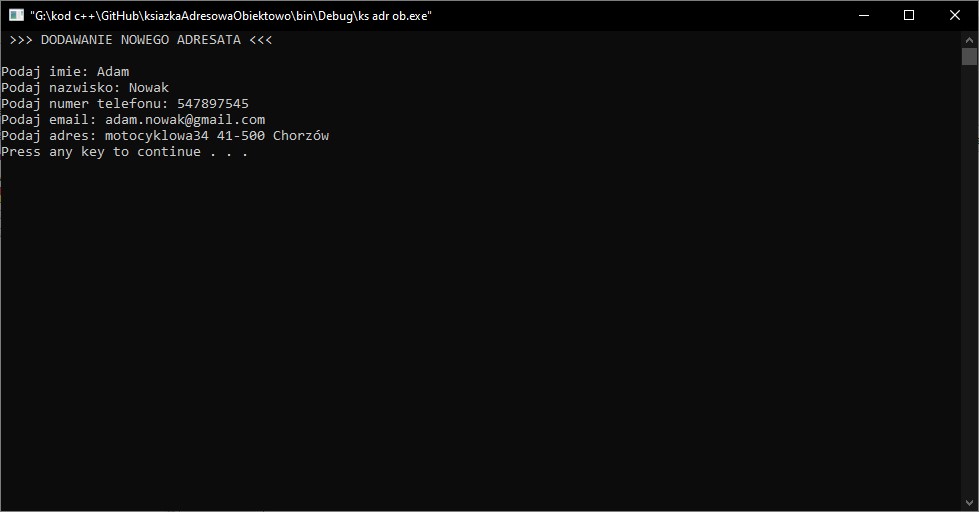Click the vertical scrollbar thumb
979x512 pixels.
click(x=969, y=56)
